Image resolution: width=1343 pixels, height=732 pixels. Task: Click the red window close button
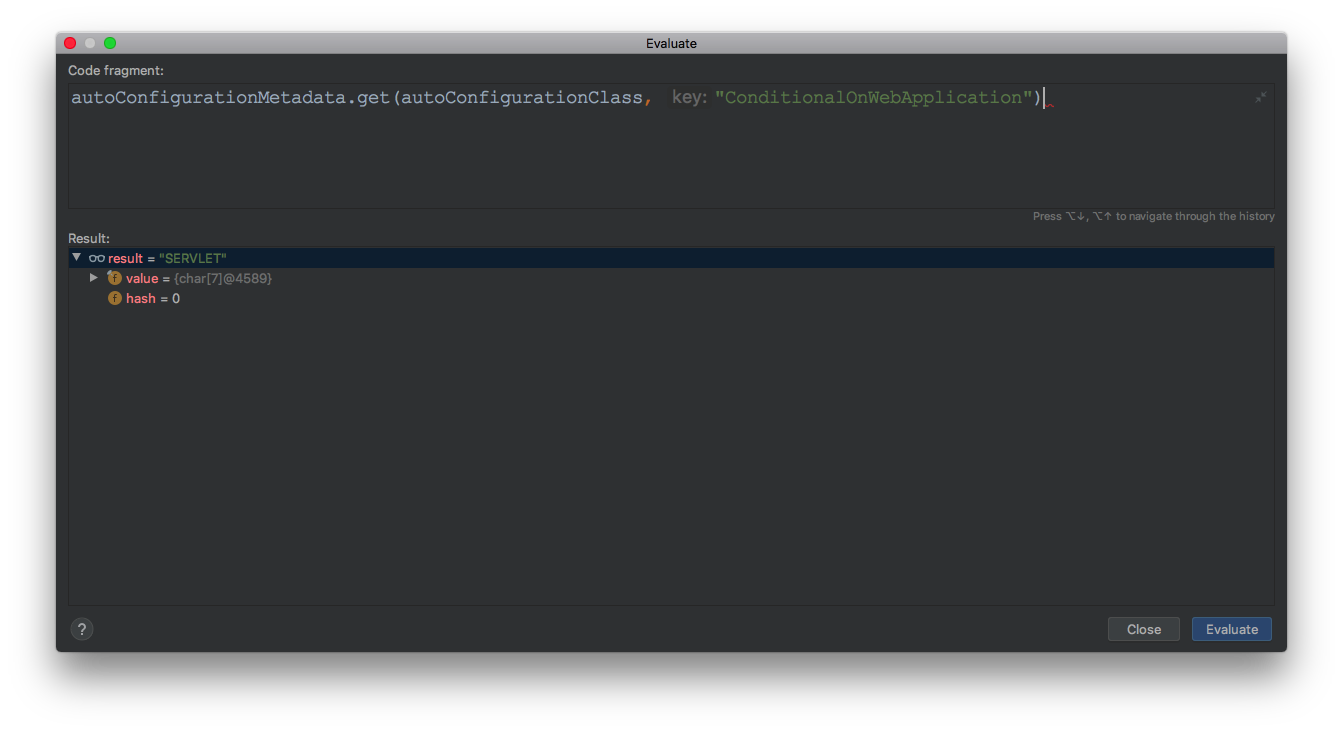pyautogui.click(x=70, y=43)
